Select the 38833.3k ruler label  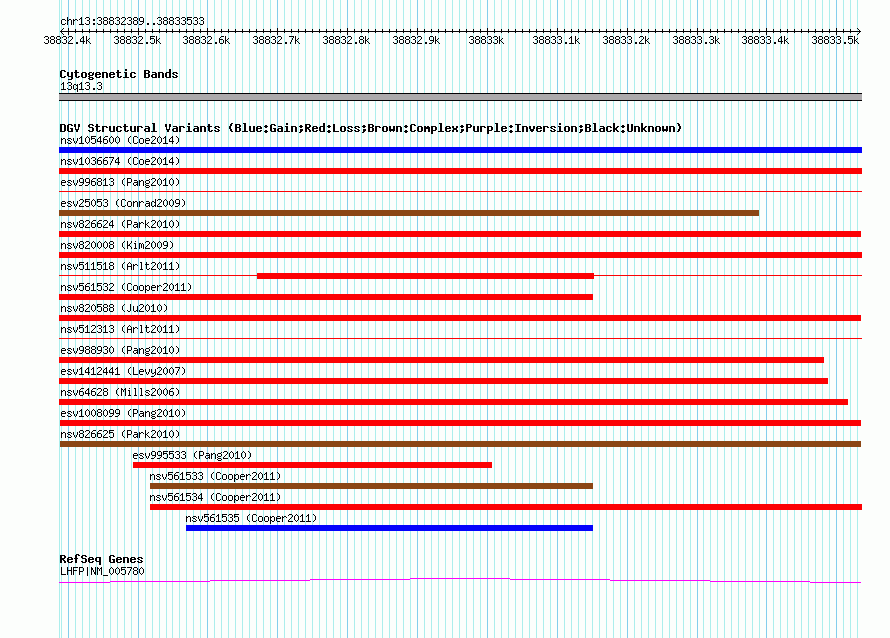(696, 40)
